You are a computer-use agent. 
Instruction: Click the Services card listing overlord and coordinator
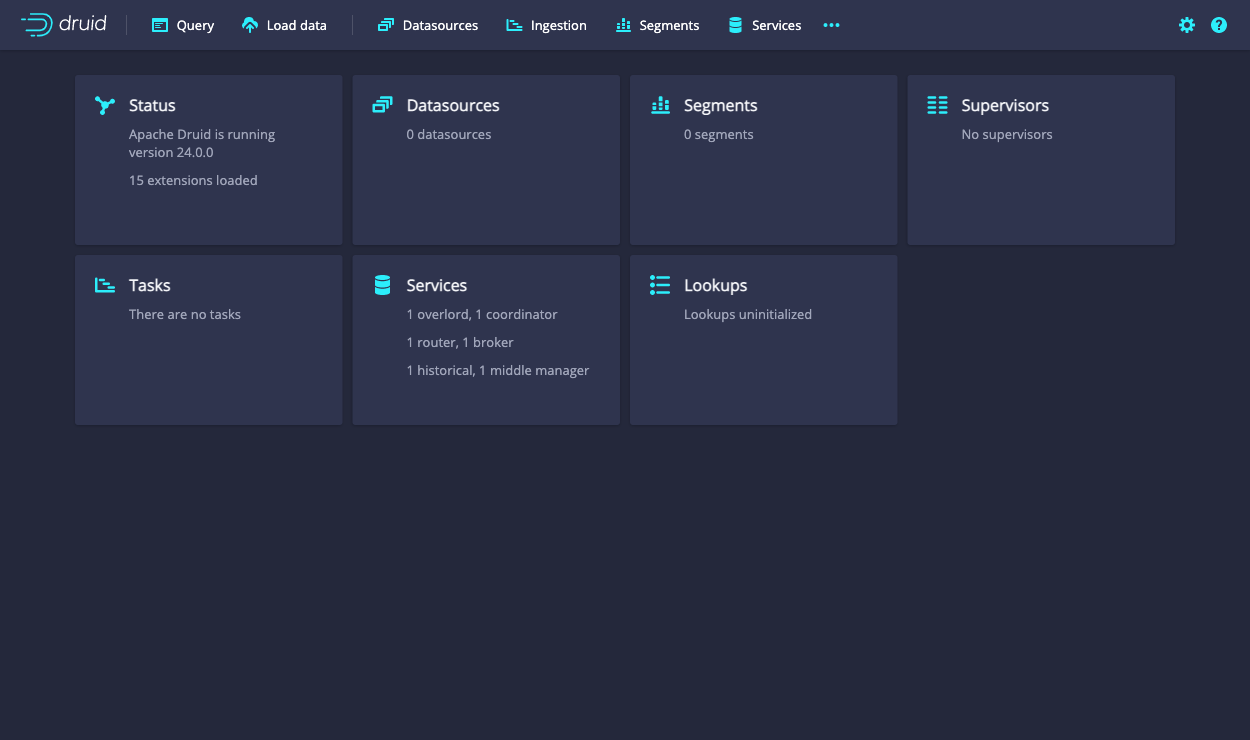pyautogui.click(x=486, y=340)
